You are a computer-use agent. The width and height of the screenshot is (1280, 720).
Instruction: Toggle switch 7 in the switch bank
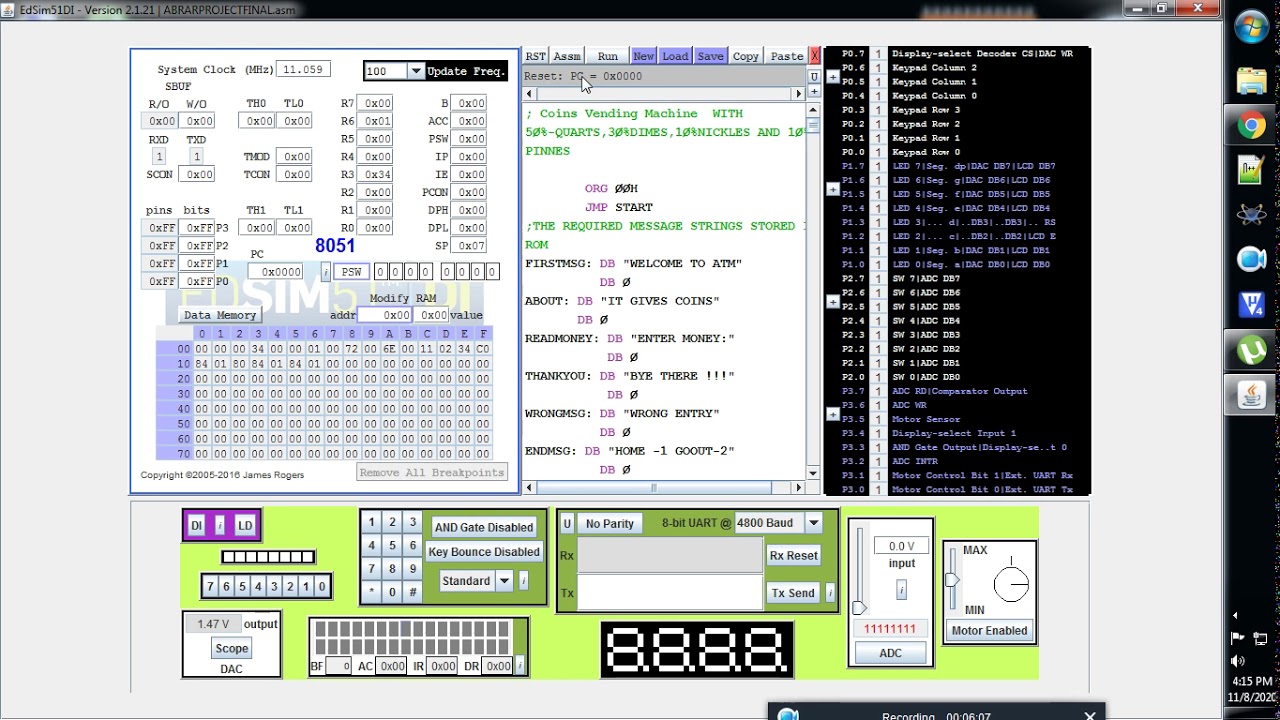210,587
